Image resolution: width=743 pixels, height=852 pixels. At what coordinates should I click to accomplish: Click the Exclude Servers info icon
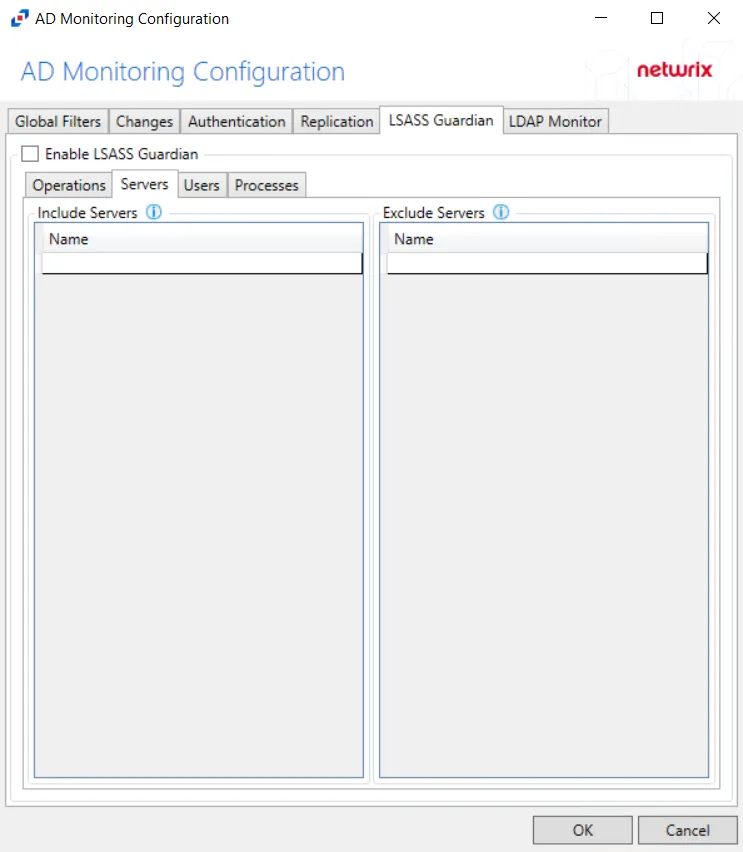501,212
